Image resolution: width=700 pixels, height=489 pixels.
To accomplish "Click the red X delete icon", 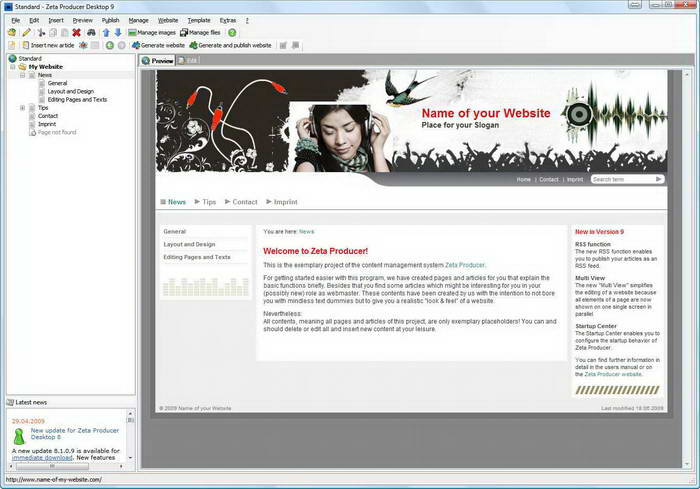I will point(76,33).
